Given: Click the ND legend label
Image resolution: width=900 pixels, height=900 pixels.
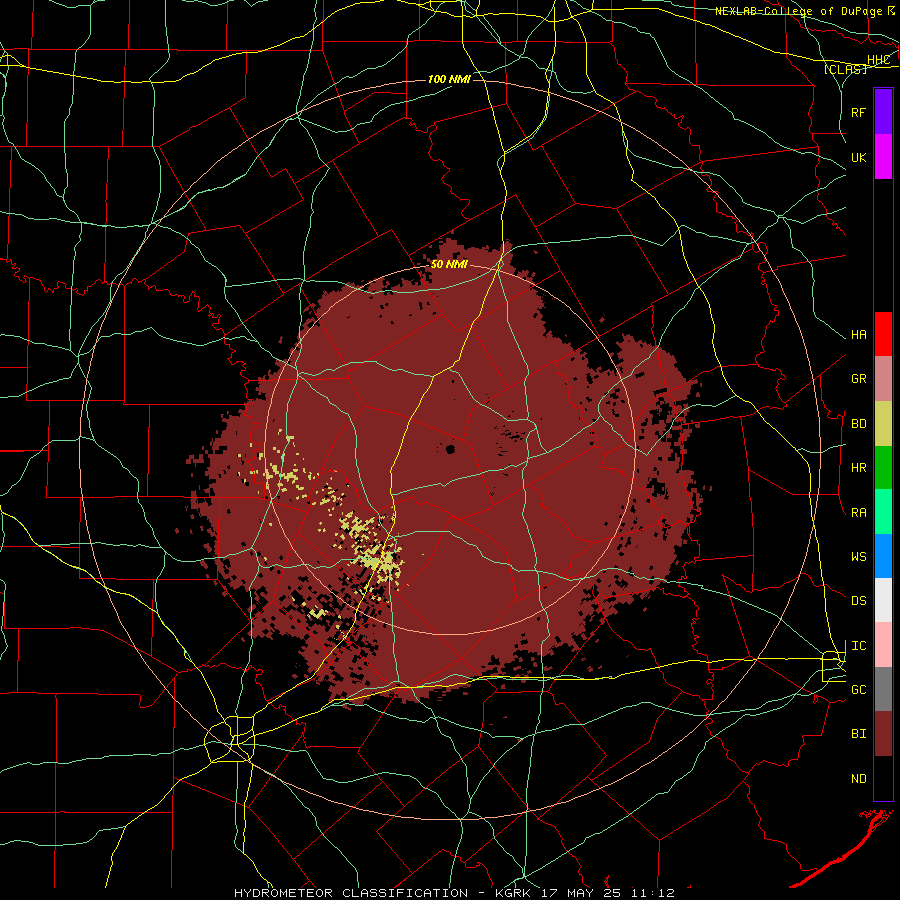Looking at the screenshot, I should (858, 779).
